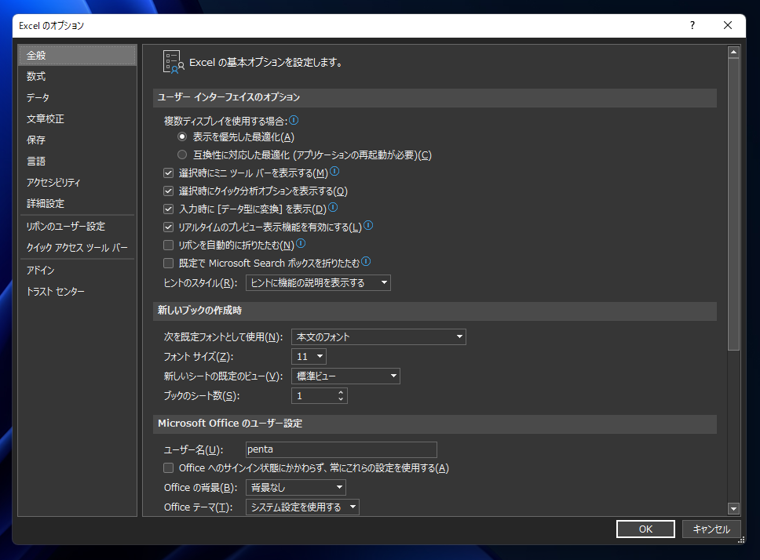Enable Office サインイン状態にかかわらず checkbox
Image resolution: width=760 pixels, height=560 pixels.
[168, 468]
